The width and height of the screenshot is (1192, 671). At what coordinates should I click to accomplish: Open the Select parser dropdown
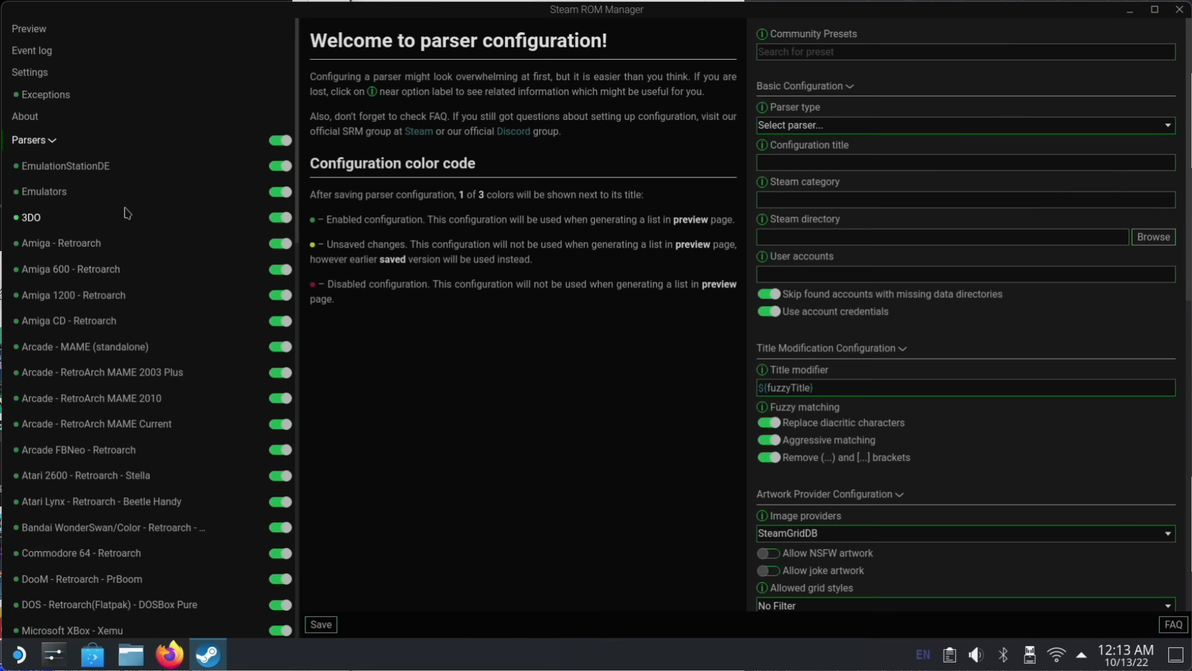tap(965, 125)
